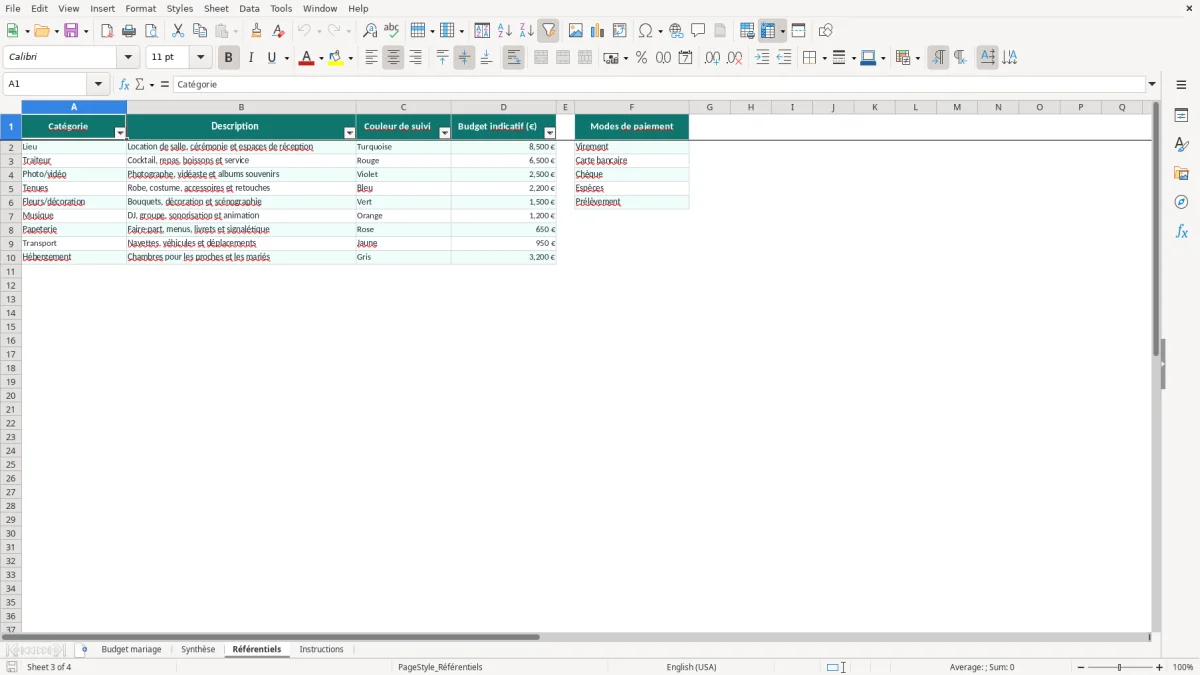Expand the formula bar

[1152, 85]
